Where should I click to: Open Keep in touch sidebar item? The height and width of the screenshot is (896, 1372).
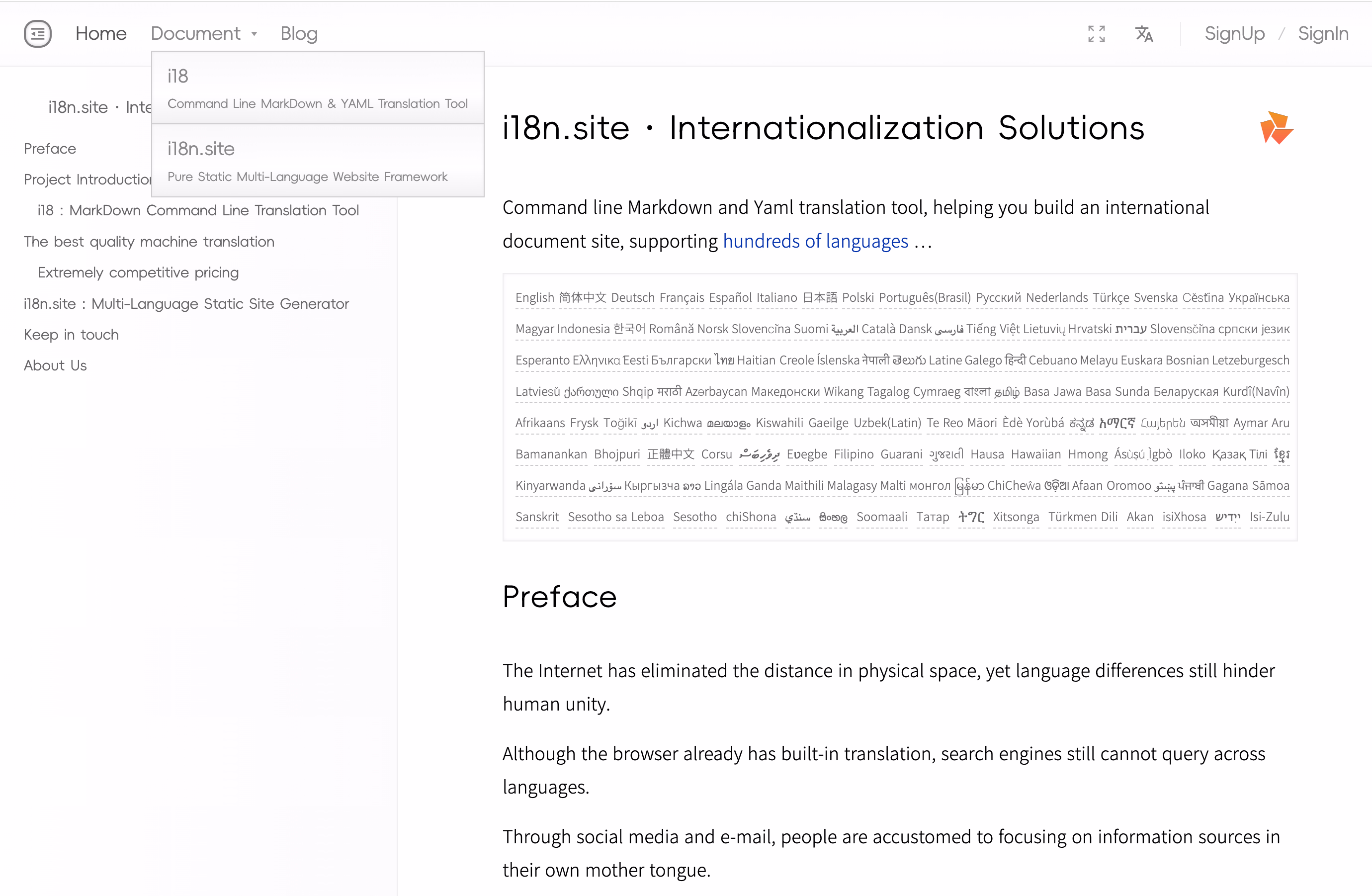(71, 335)
